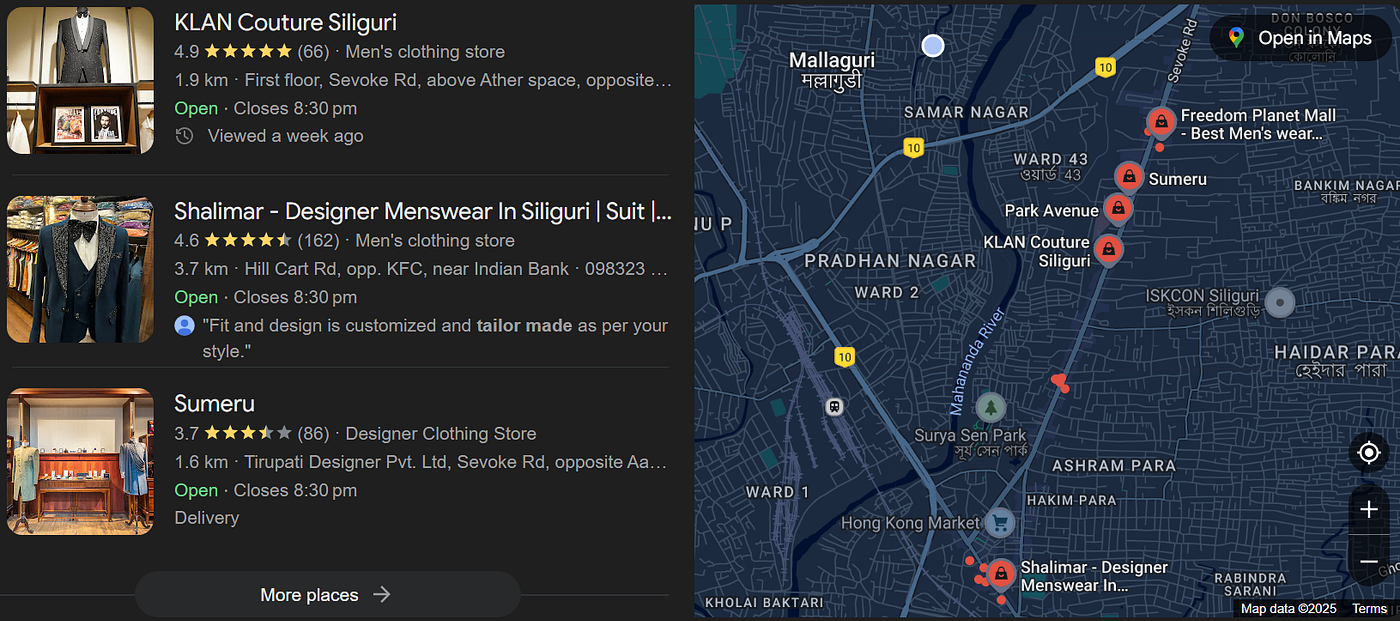
Task: Click the blue current location dot
Action: (x=933, y=45)
